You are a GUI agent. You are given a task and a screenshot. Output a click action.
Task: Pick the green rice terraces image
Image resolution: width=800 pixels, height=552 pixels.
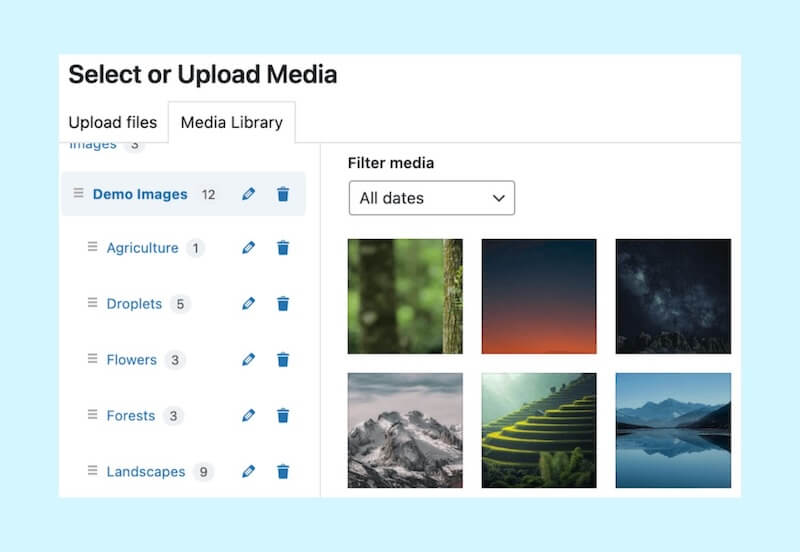[x=539, y=430]
